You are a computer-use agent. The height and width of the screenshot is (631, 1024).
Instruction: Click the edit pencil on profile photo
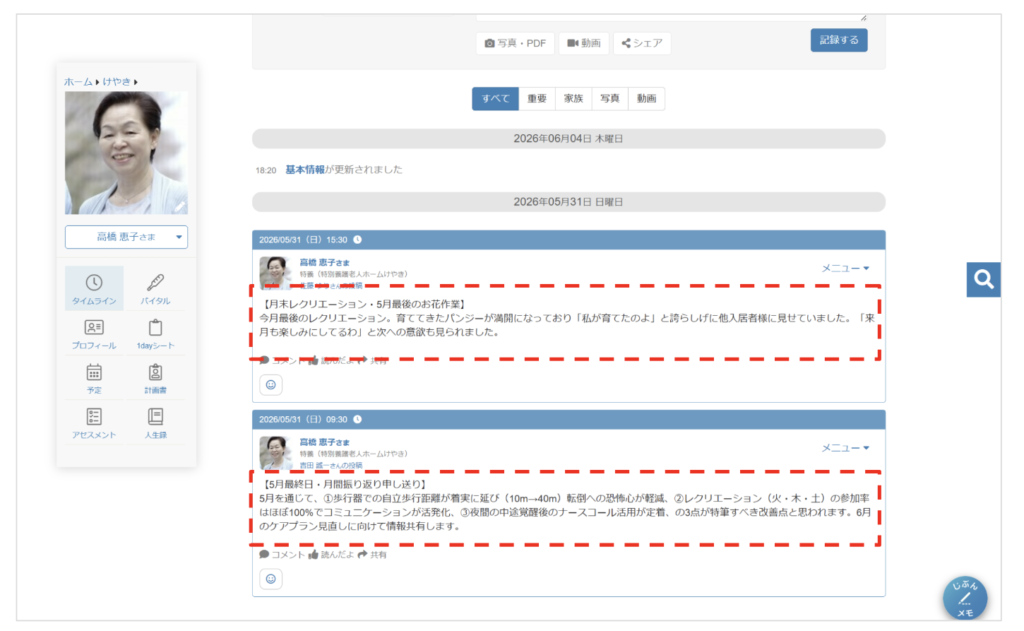coord(180,206)
